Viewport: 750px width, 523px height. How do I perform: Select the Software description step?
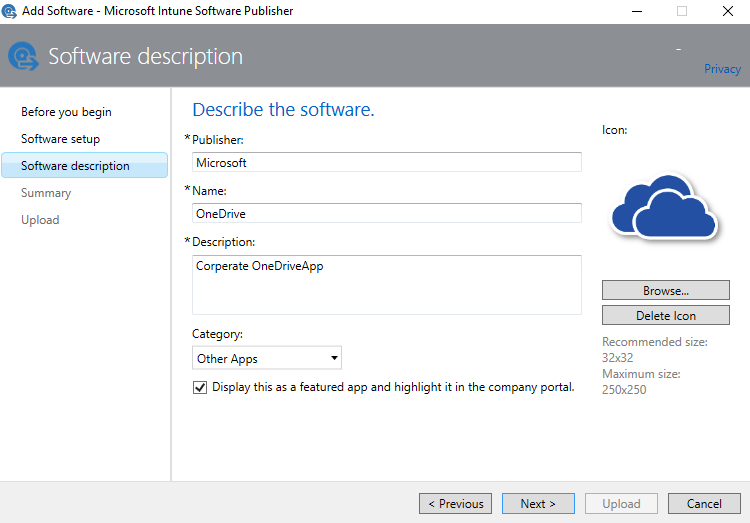85,166
